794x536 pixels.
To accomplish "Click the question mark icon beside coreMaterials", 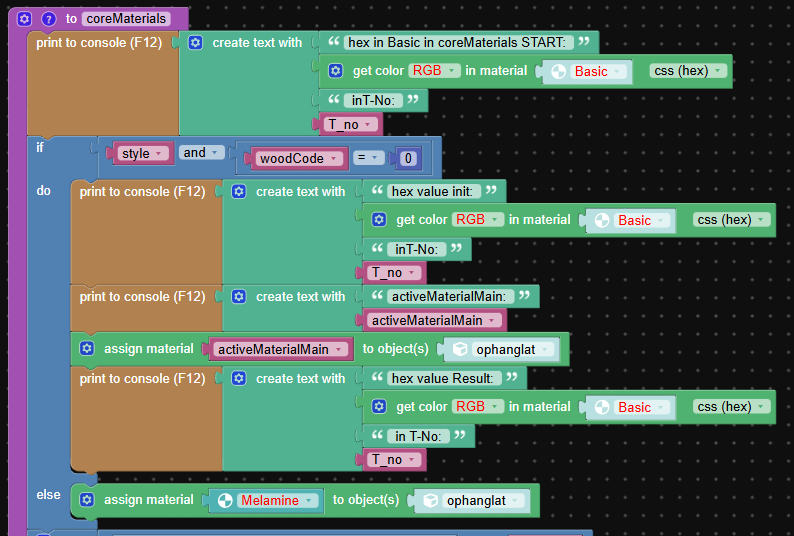I will 48,18.
